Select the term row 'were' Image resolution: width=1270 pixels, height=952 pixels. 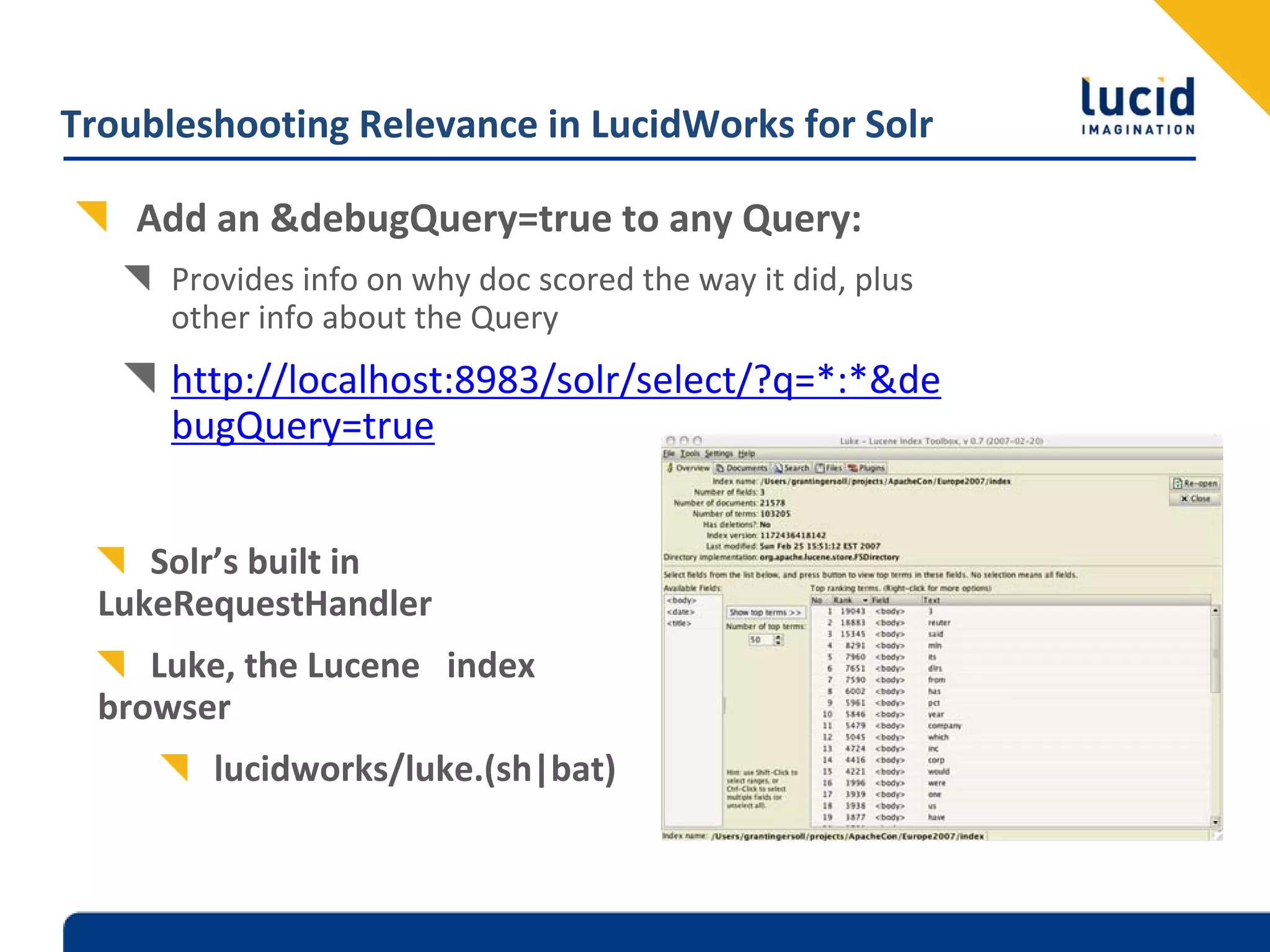[x=1011, y=783]
